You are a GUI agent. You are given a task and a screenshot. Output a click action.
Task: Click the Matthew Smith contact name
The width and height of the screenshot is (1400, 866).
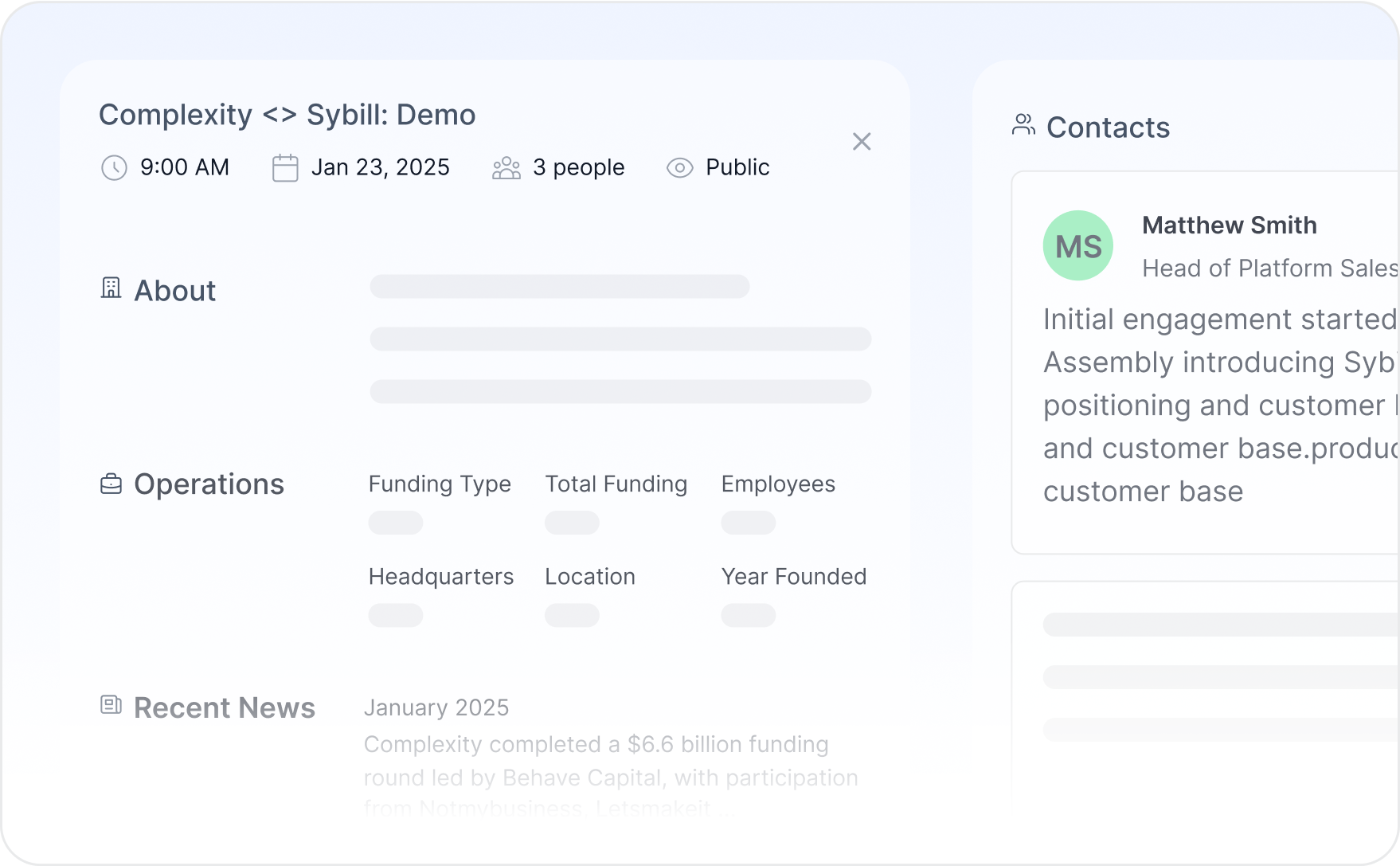[x=1230, y=225]
